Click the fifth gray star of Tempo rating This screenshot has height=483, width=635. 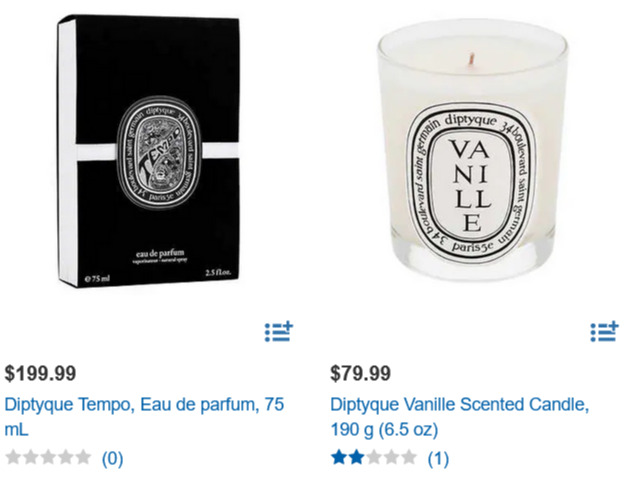click(x=83, y=457)
